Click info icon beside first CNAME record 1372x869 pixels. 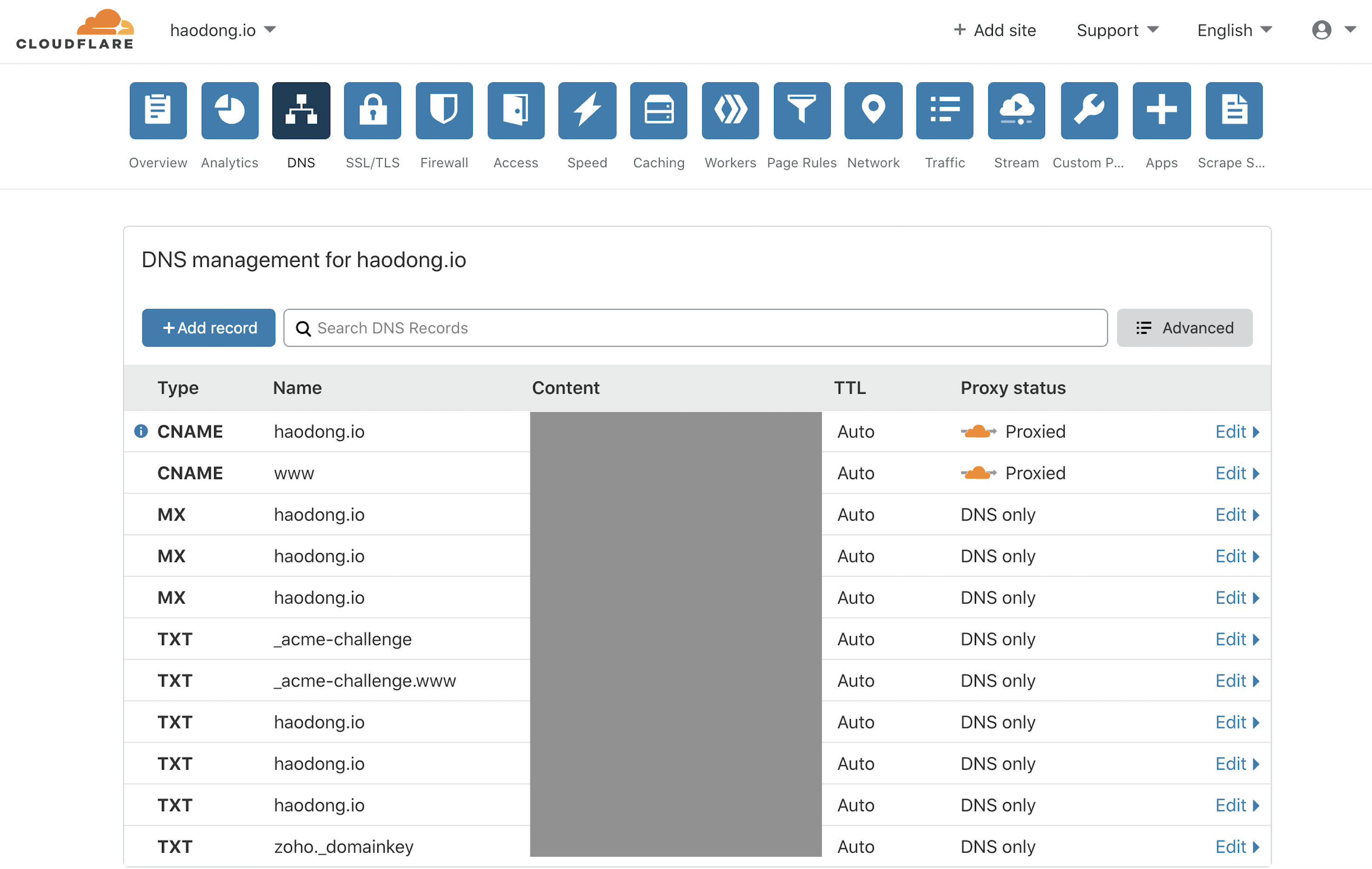141,431
